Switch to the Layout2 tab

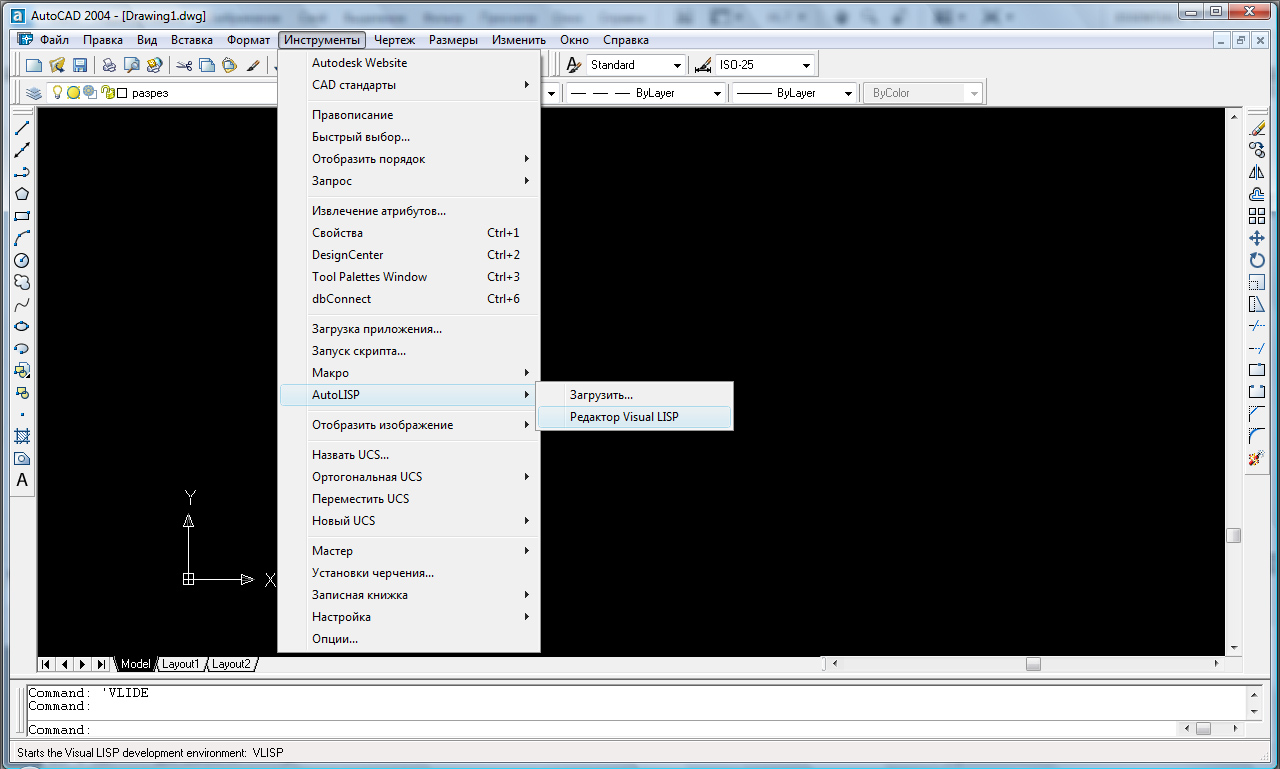point(230,664)
